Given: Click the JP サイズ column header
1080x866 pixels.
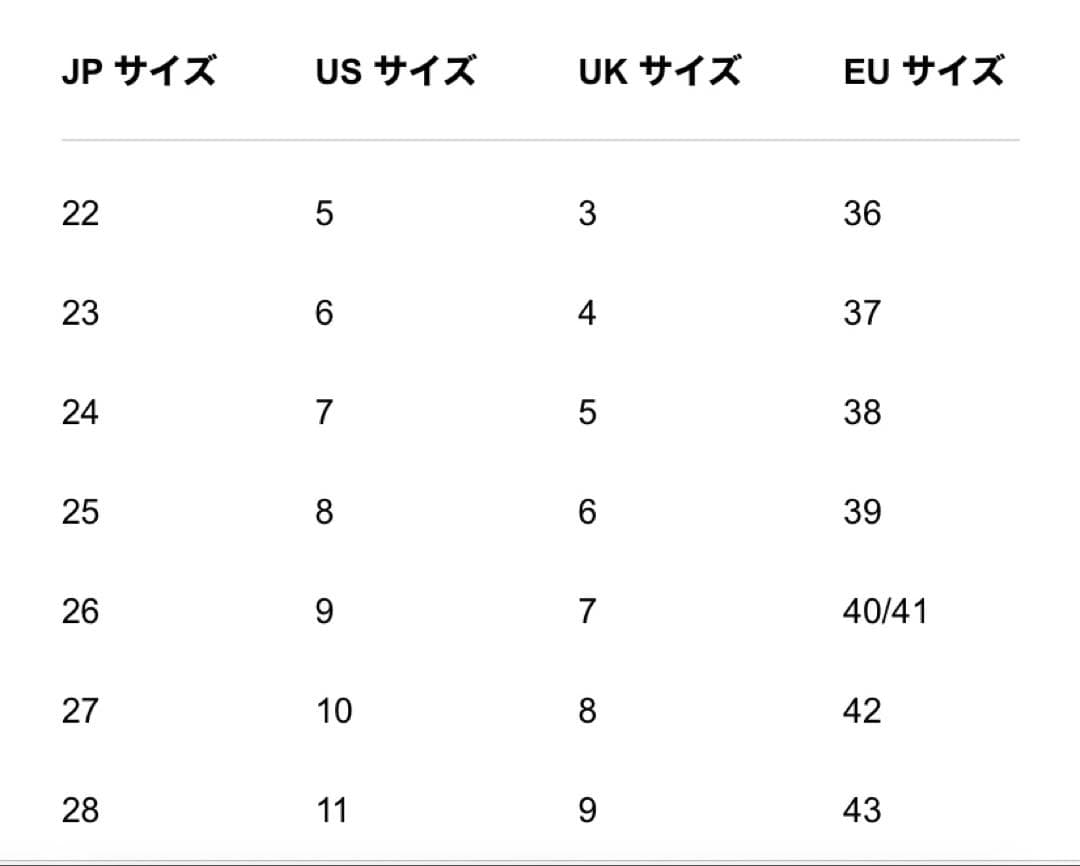Looking at the screenshot, I should click(x=138, y=72).
